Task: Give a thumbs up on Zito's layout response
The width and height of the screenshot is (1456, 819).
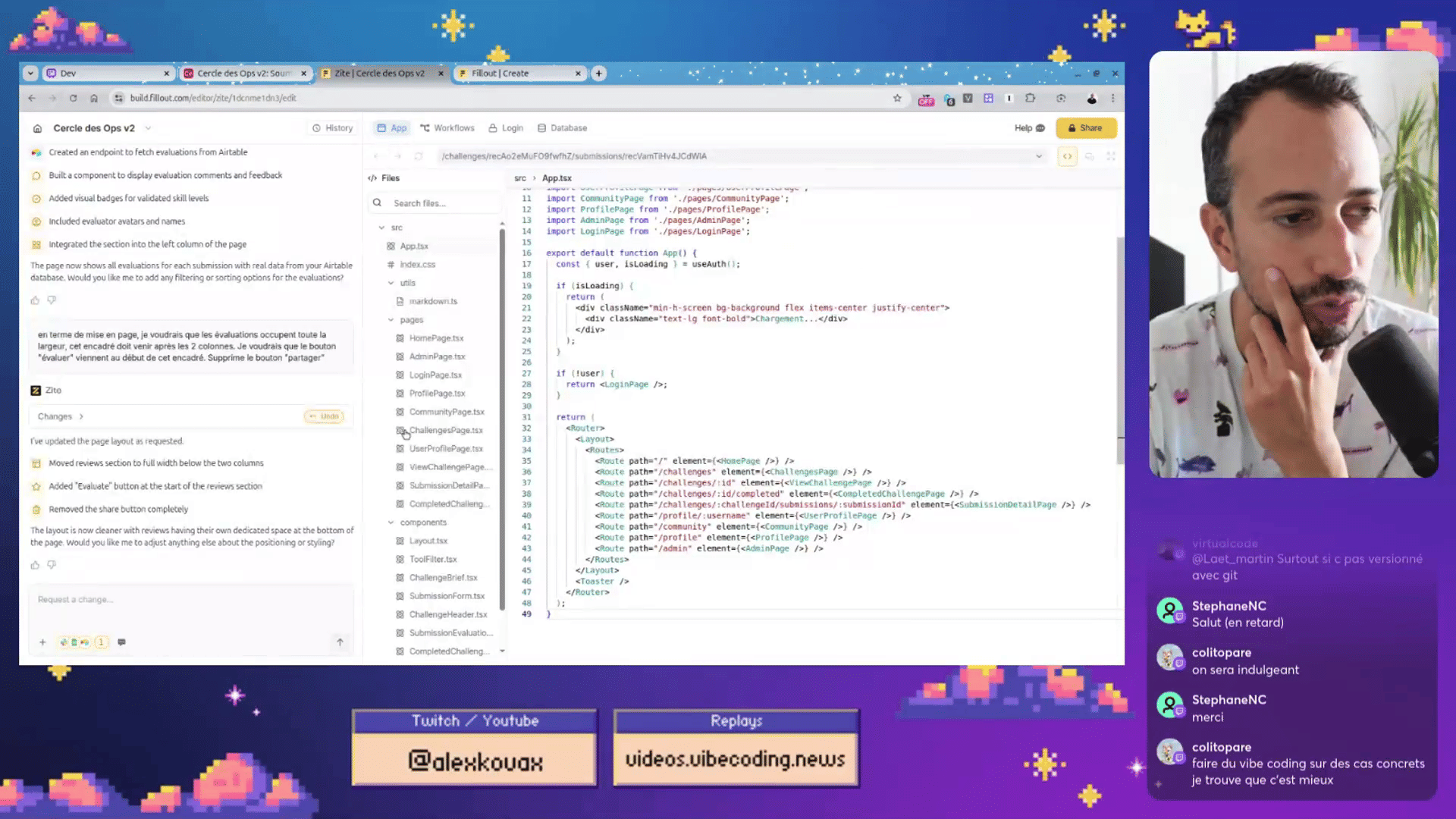Action: tap(35, 565)
